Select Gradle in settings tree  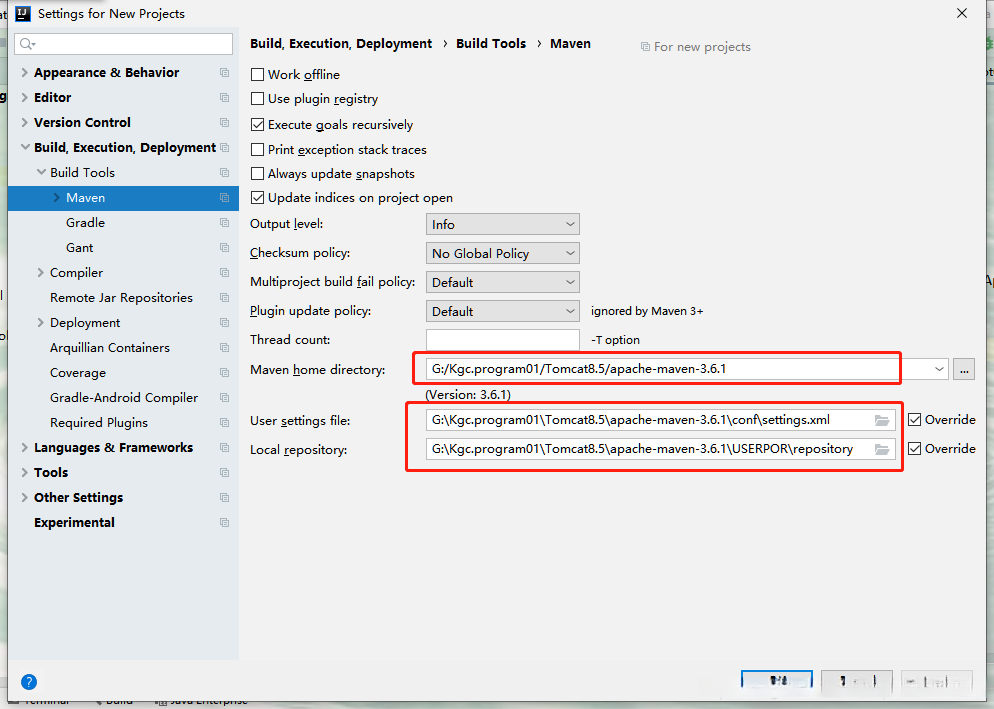coord(86,223)
